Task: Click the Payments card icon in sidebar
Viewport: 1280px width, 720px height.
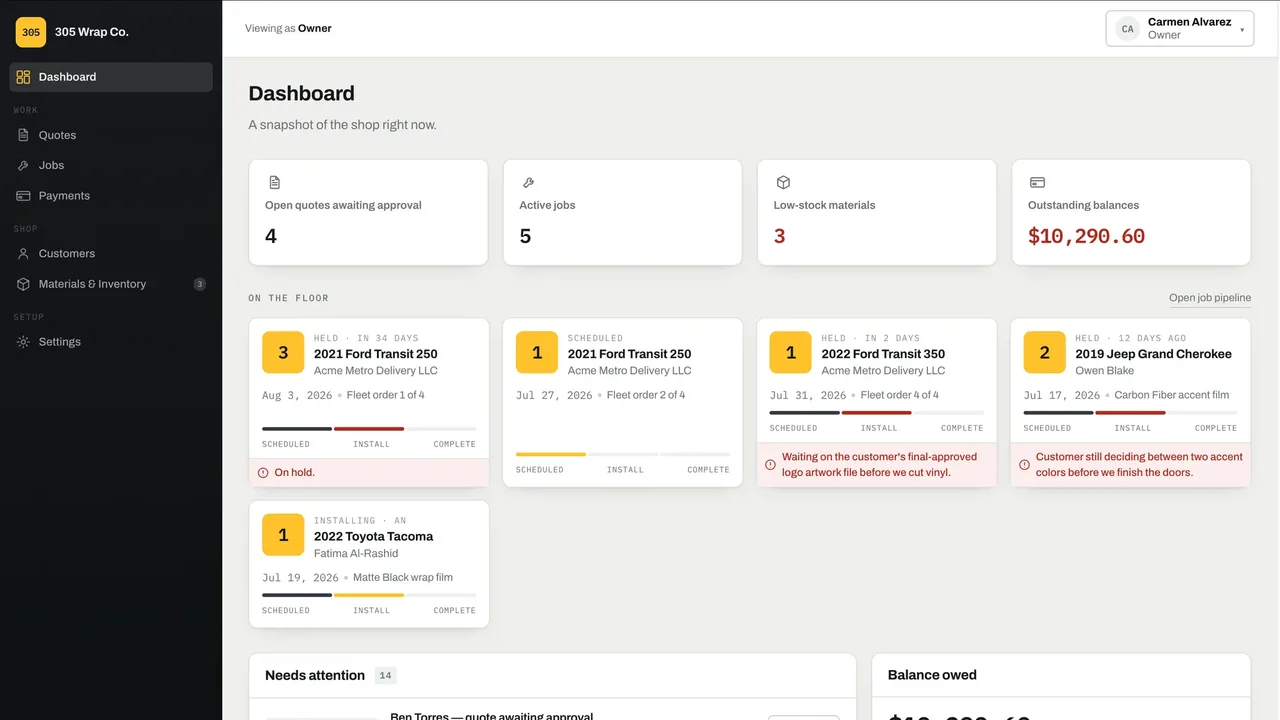Action: [23, 196]
